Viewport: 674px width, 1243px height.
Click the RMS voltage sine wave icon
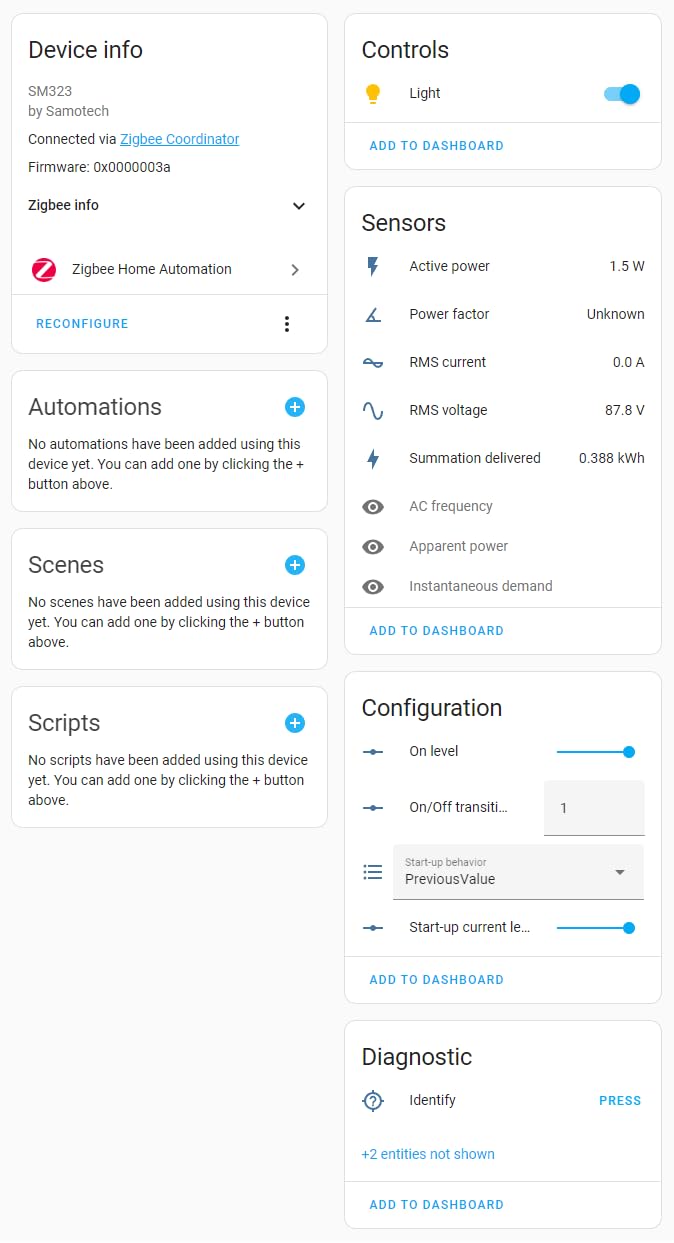(373, 411)
